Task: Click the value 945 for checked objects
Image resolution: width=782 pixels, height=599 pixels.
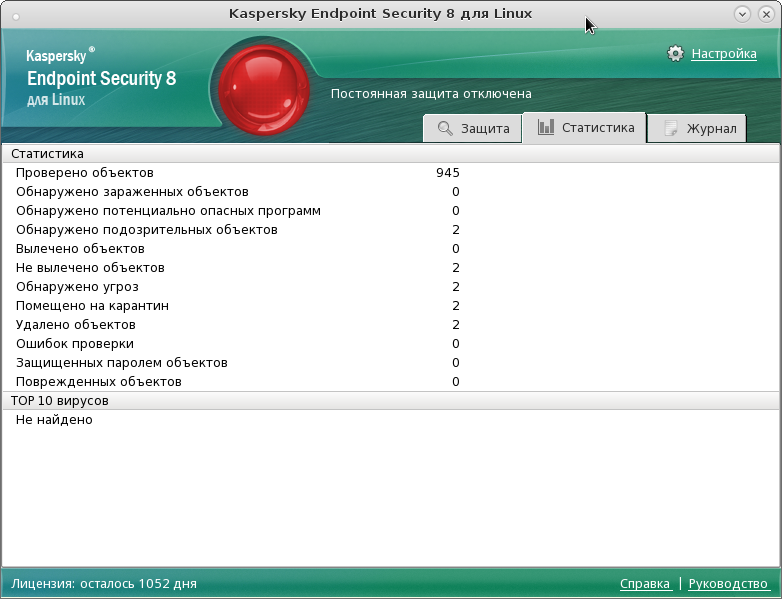Action: click(447, 173)
